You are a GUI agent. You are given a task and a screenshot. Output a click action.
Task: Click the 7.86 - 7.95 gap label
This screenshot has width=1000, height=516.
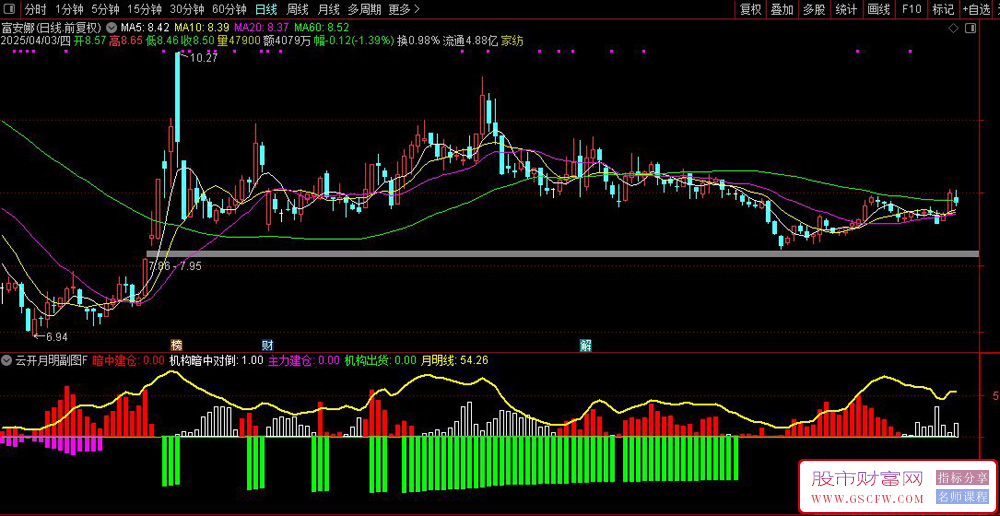point(175,266)
